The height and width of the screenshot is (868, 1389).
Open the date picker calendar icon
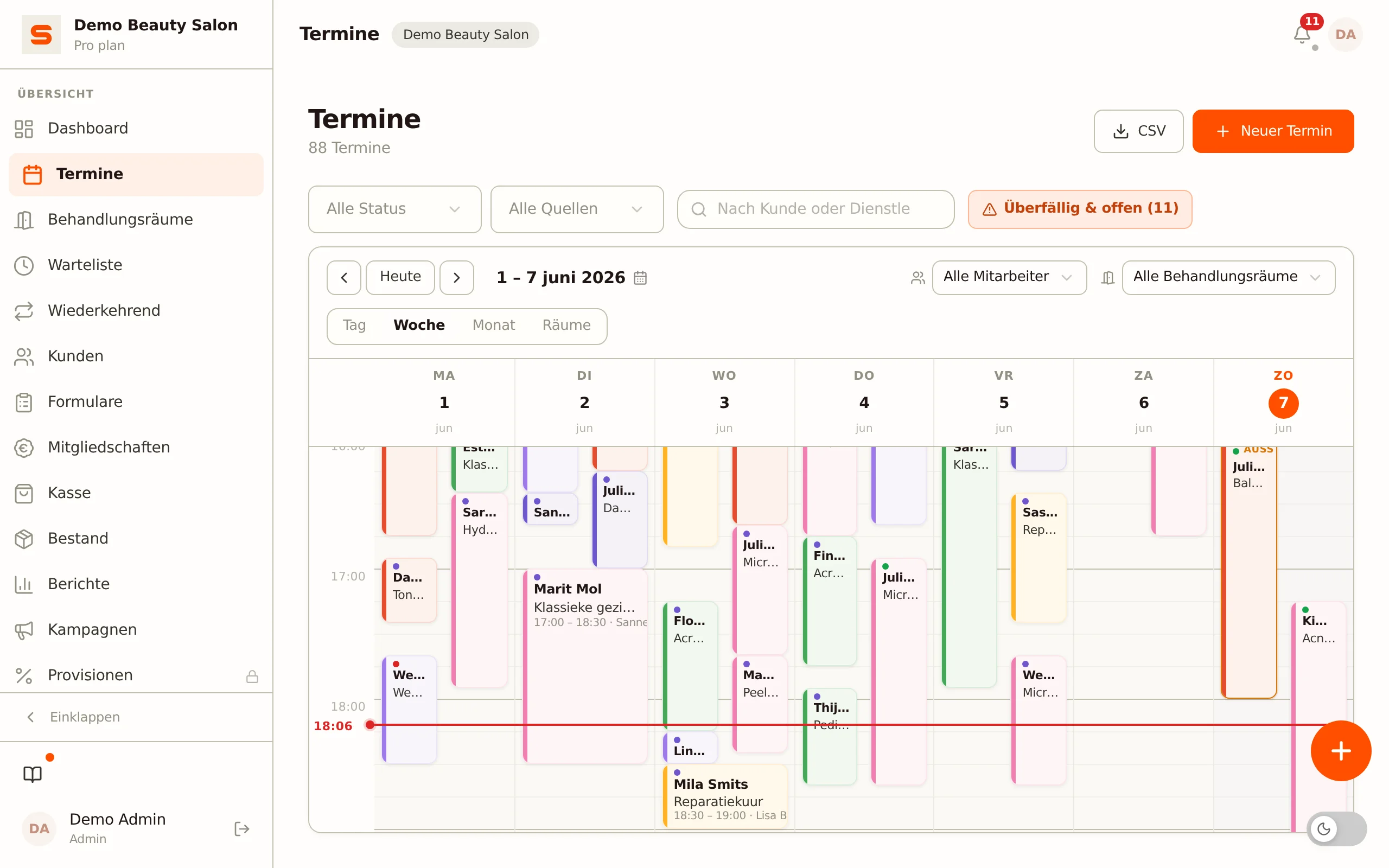click(x=640, y=278)
